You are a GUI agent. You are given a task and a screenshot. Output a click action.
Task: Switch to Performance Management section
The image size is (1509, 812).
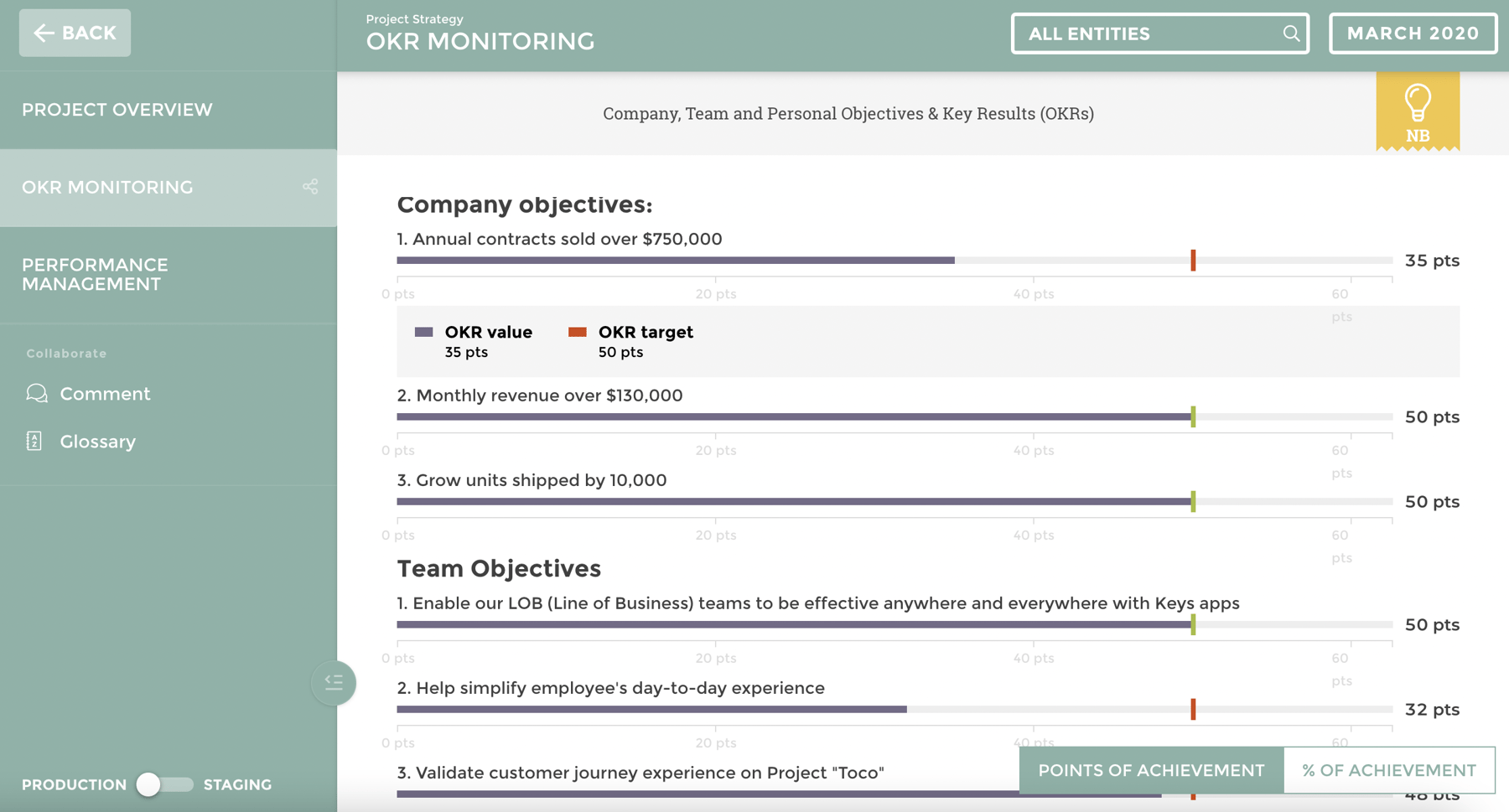[95, 274]
